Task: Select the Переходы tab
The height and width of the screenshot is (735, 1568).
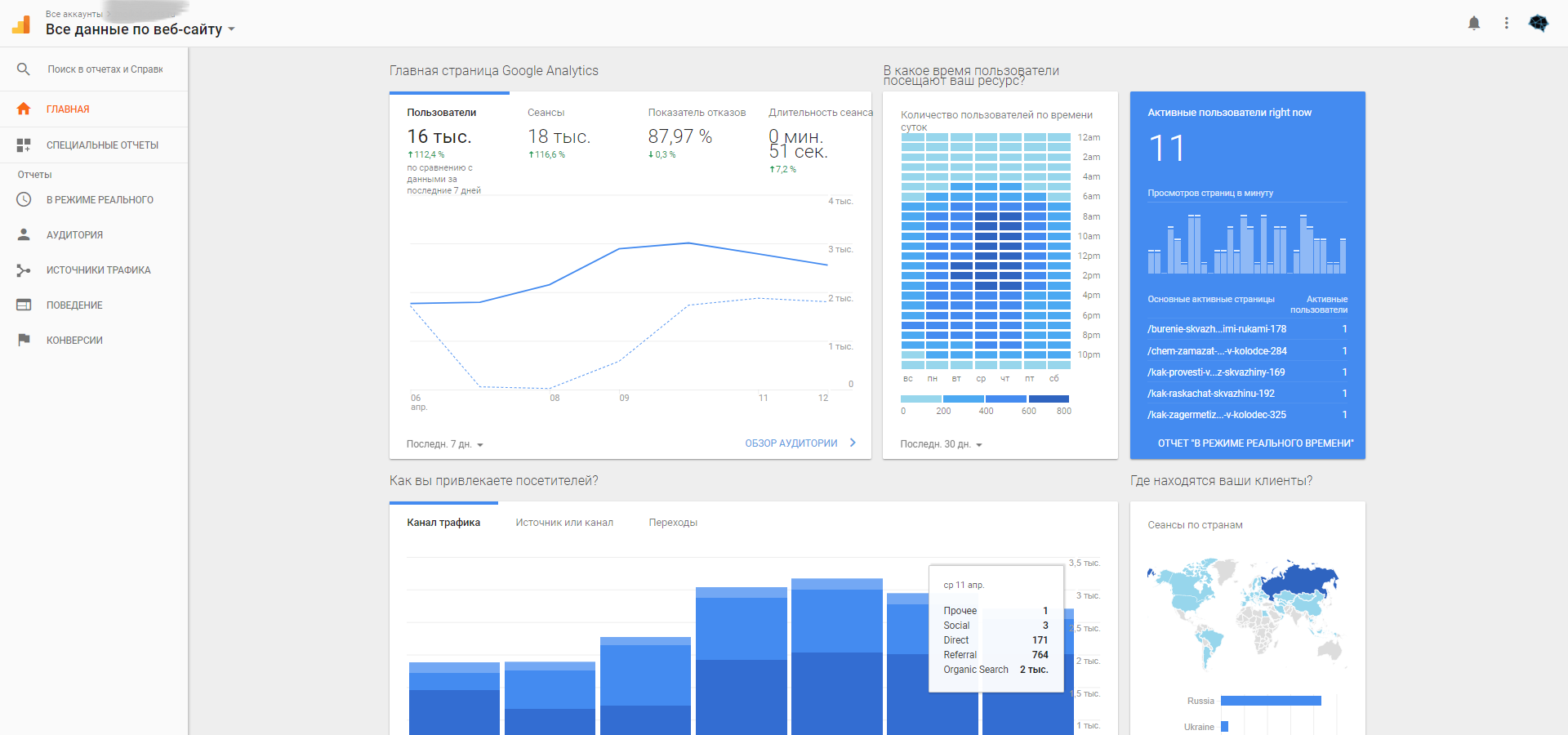Action: 673,523
